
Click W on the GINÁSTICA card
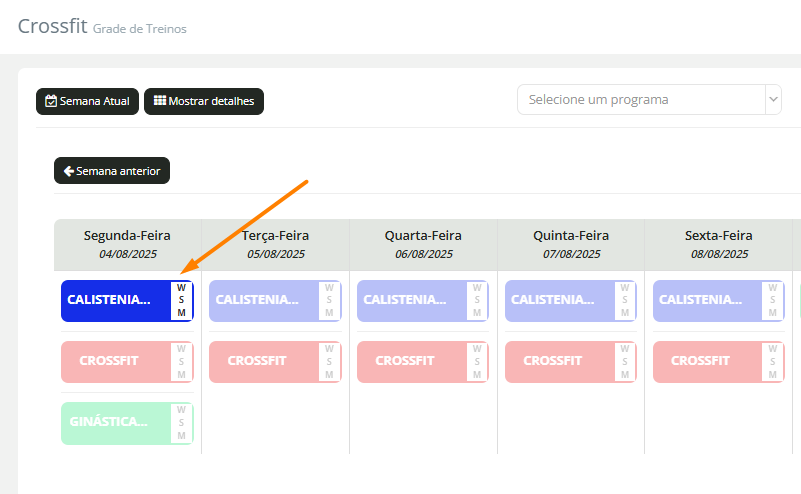181,410
